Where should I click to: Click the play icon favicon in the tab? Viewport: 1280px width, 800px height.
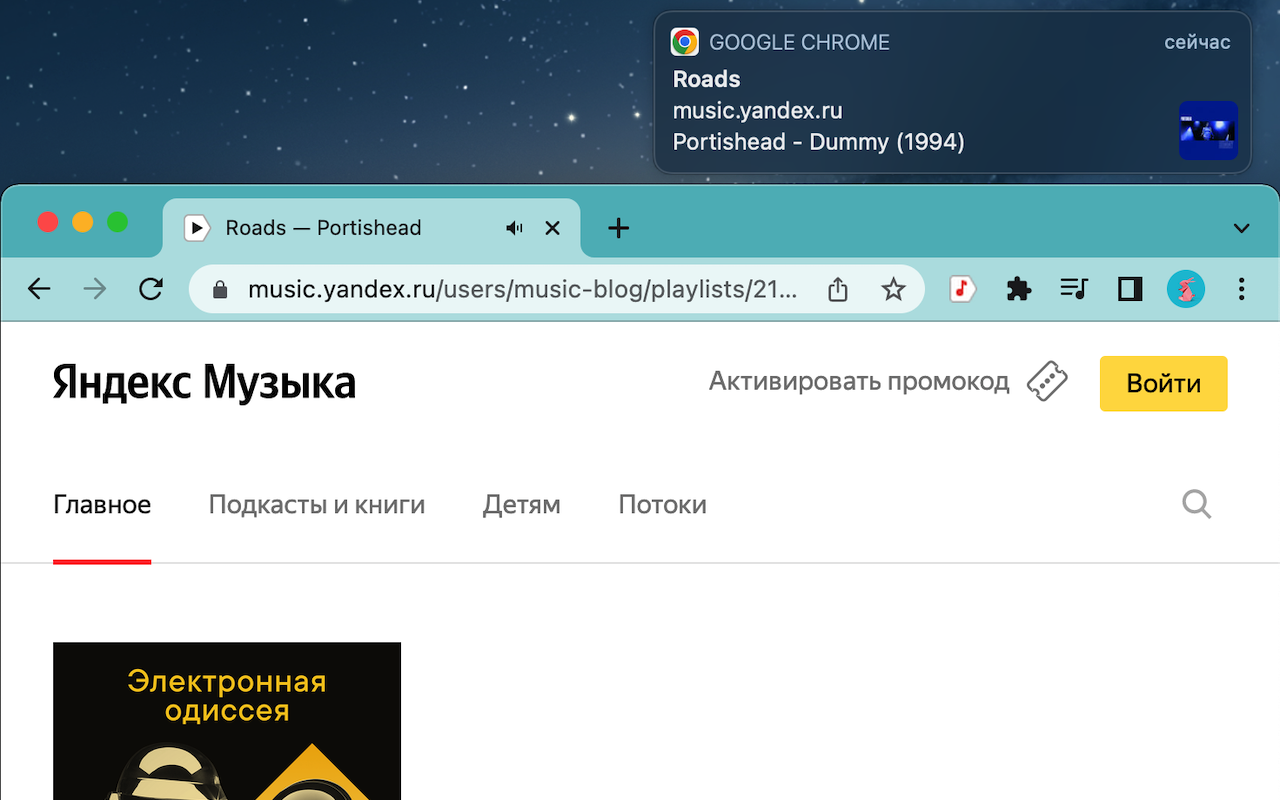click(x=197, y=228)
